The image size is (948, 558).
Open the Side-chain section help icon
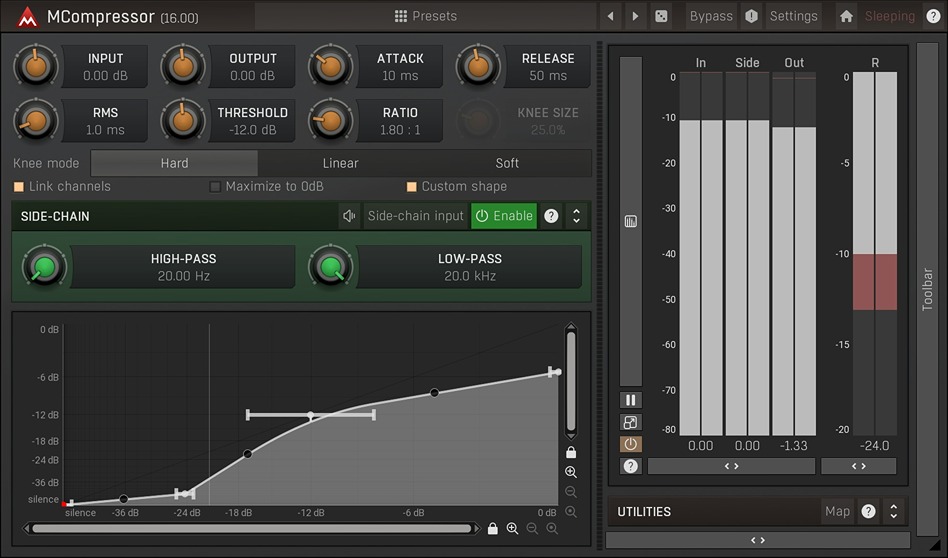click(550, 216)
